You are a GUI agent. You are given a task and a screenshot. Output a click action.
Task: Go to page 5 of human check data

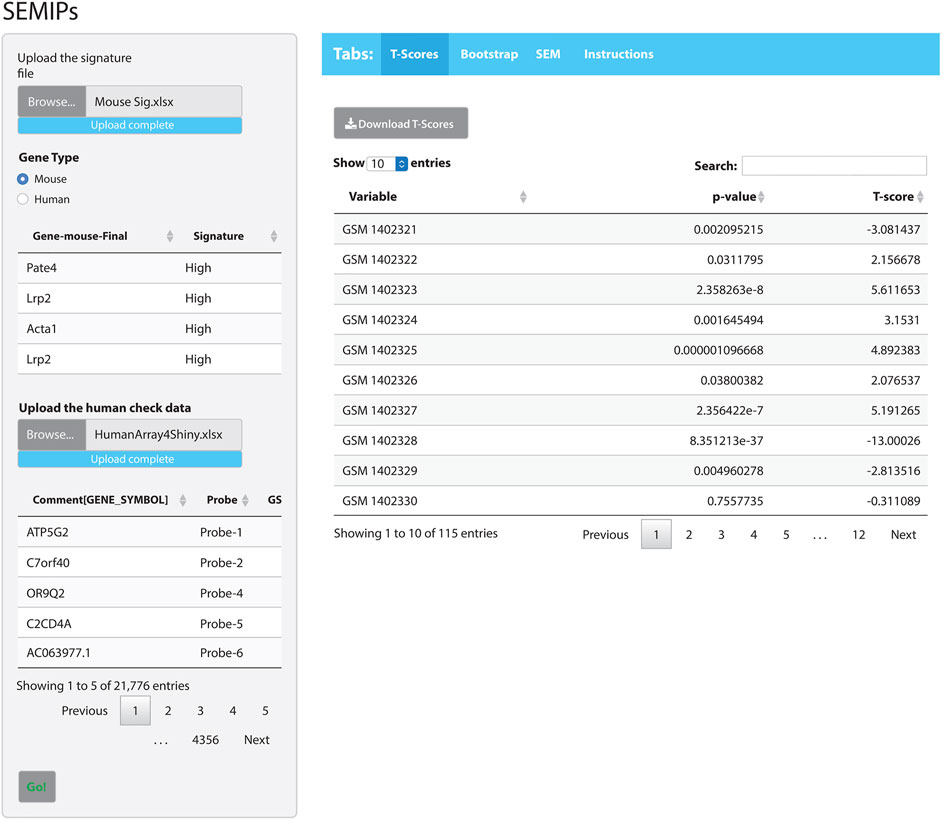[265, 711]
